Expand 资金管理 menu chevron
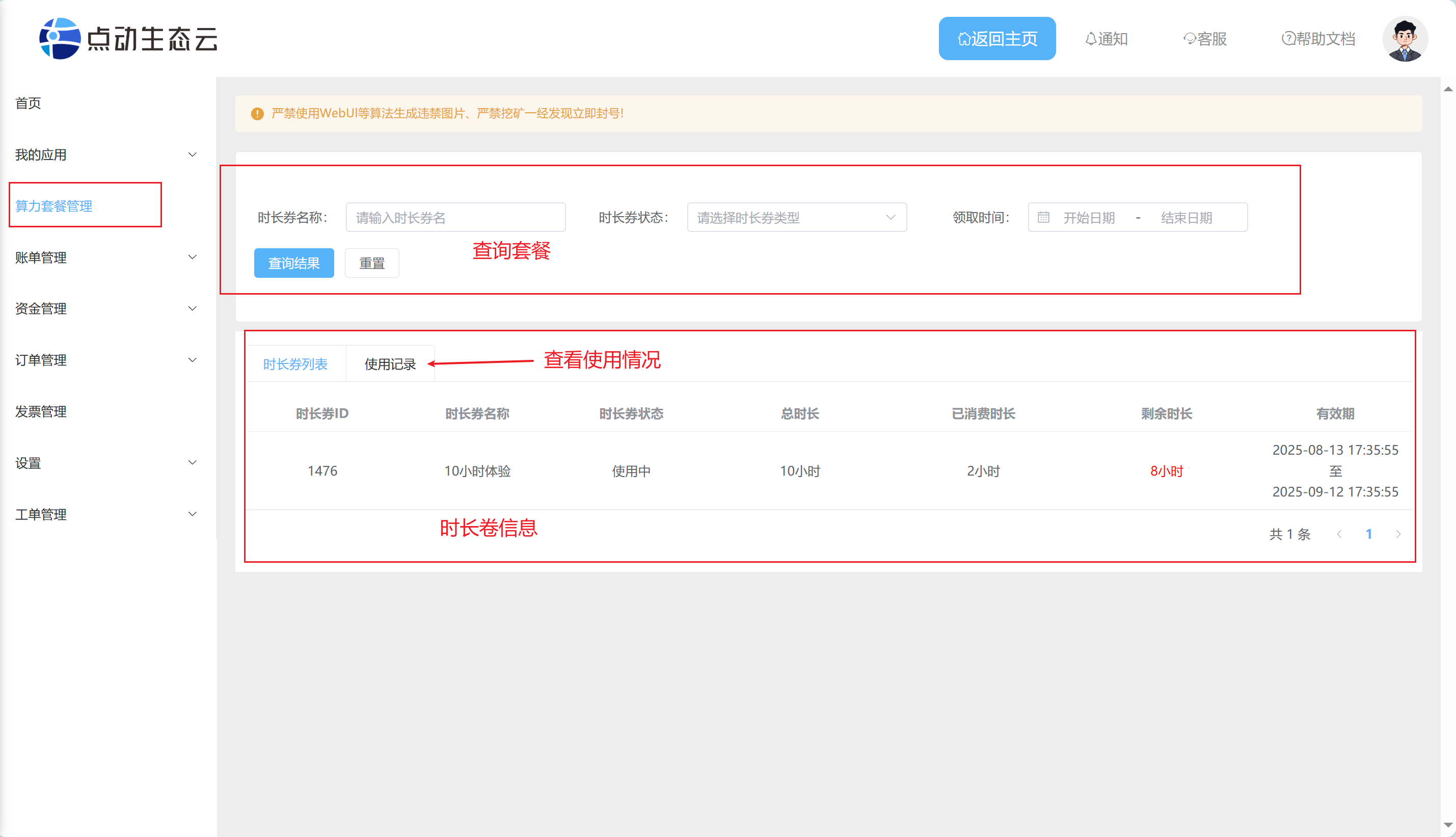1456x837 pixels. point(193,309)
